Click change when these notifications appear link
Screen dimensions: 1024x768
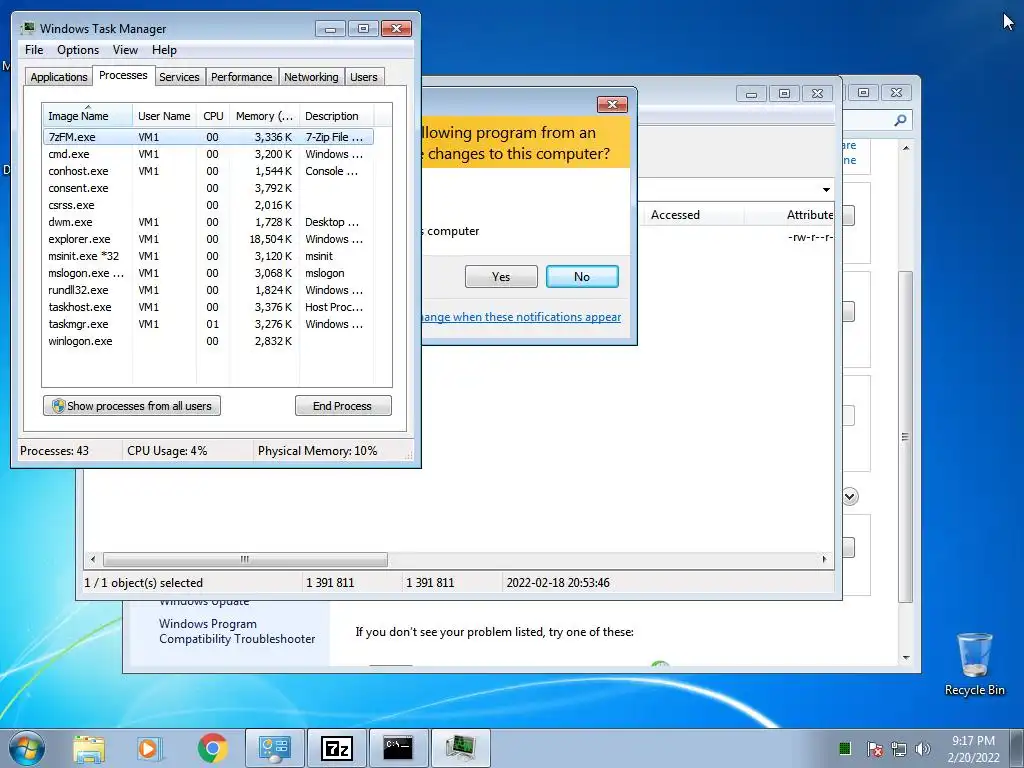click(521, 317)
